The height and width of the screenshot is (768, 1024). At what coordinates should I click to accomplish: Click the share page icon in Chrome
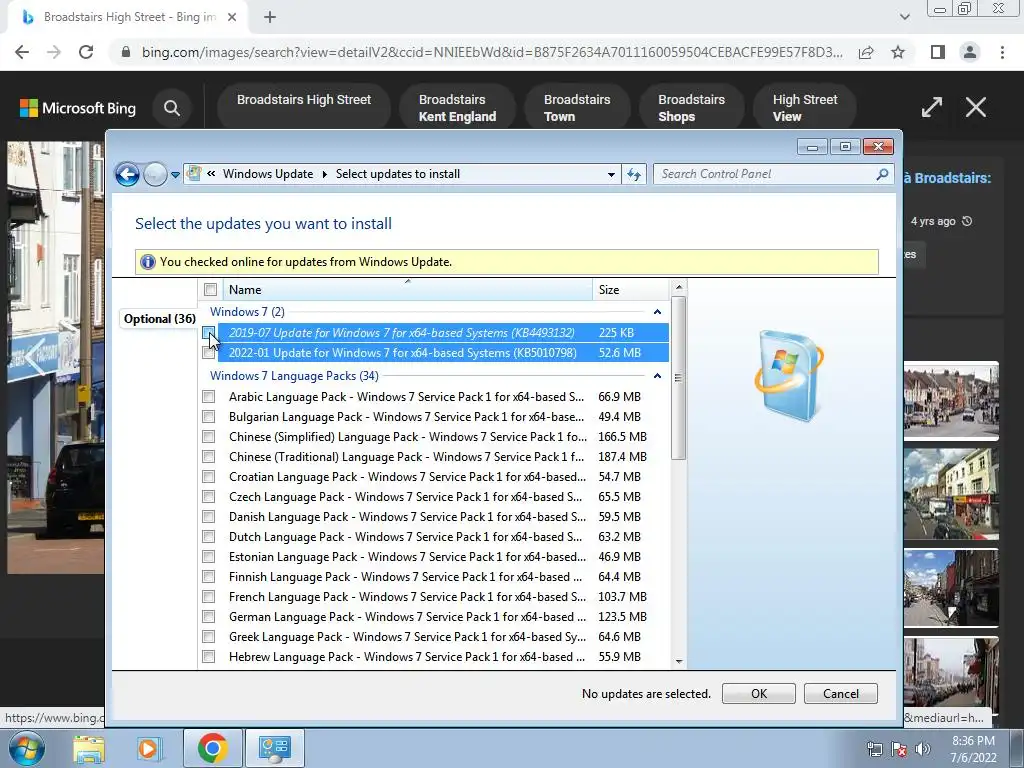(x=866, y=52)
